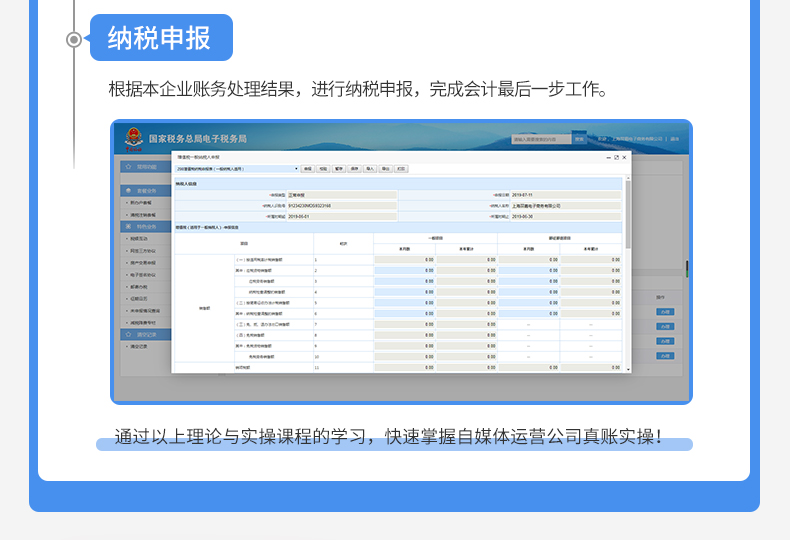Screen dimensions: 790x540
Task: Click the 导入 button in dialog toolbar
Action: click(x=370, y=169)
